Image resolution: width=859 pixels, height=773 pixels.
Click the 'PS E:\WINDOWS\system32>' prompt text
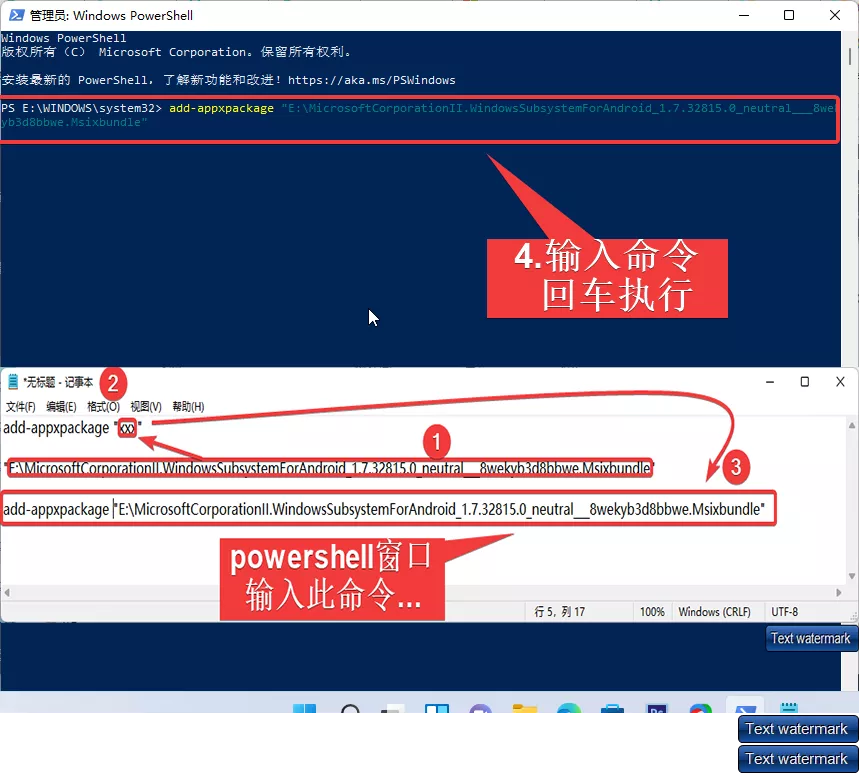click(81, 108)
